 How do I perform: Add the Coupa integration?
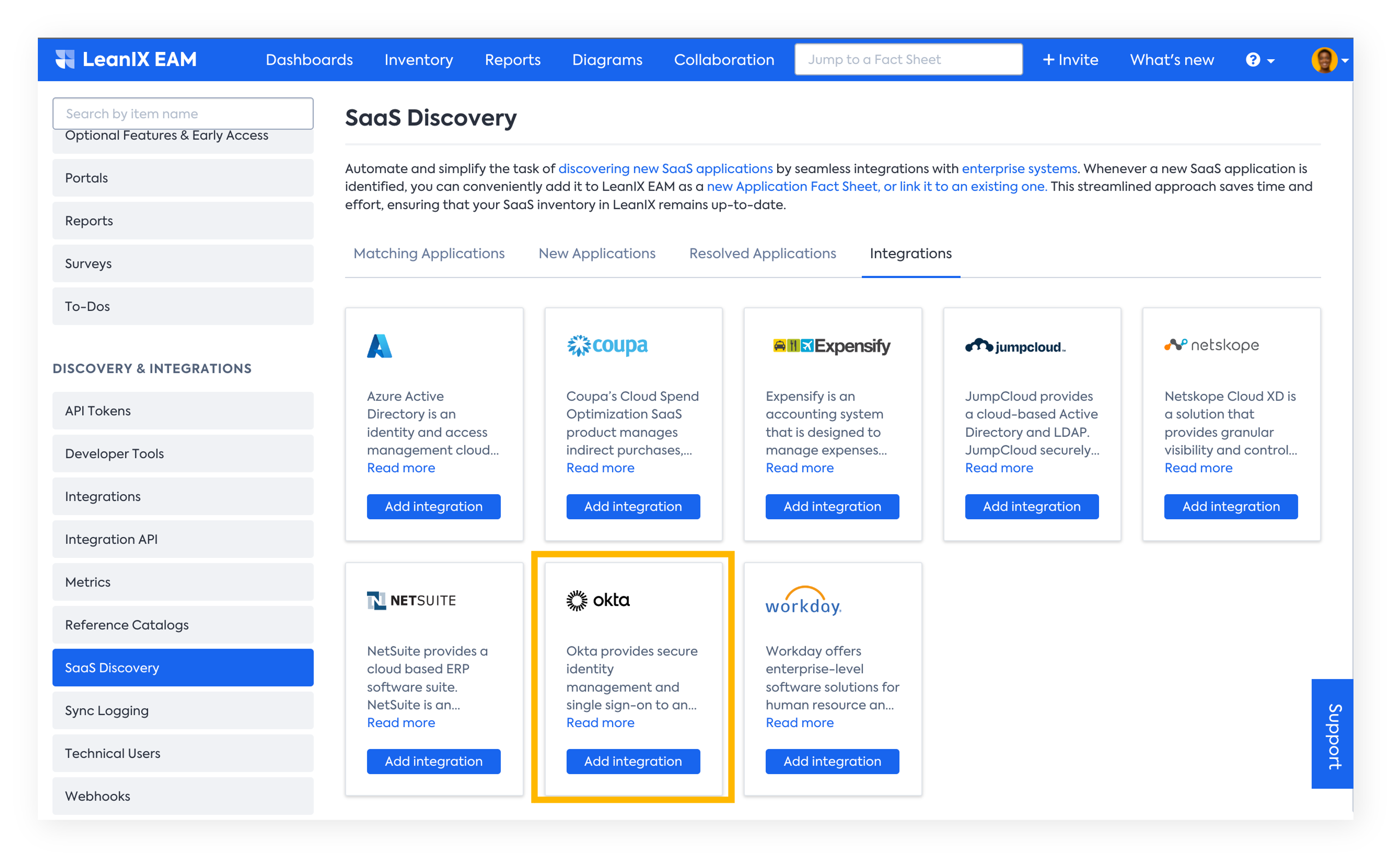[x=633, y=506]
